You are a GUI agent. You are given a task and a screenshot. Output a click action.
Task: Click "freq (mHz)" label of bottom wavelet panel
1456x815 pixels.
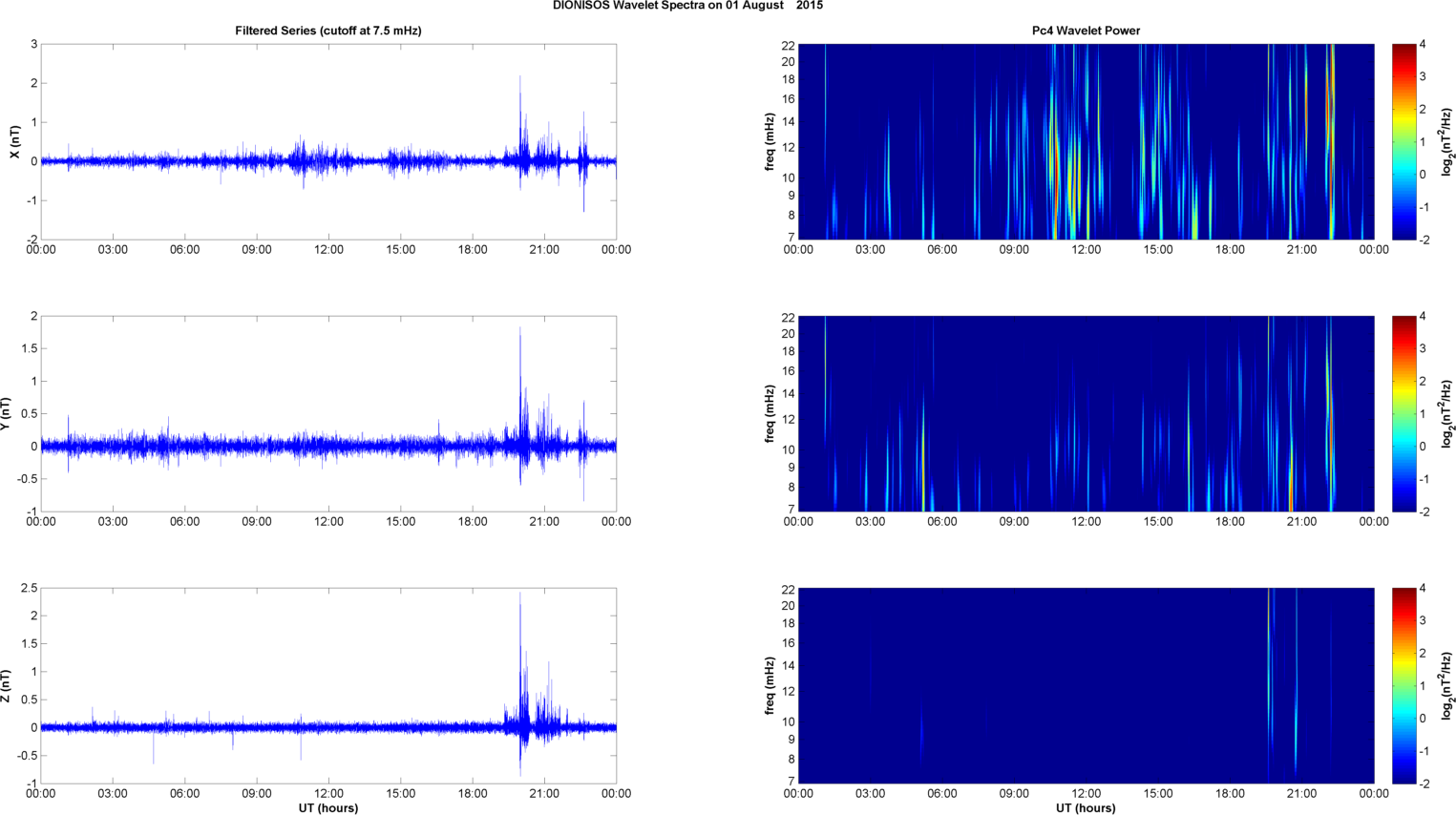pos(770,686)
